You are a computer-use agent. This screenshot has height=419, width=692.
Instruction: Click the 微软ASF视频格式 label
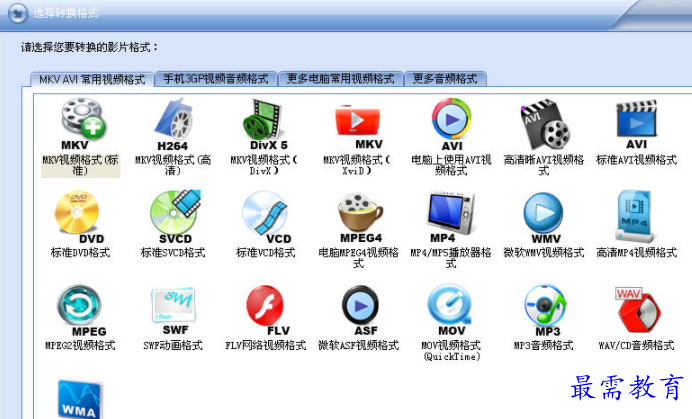point(358,345)
